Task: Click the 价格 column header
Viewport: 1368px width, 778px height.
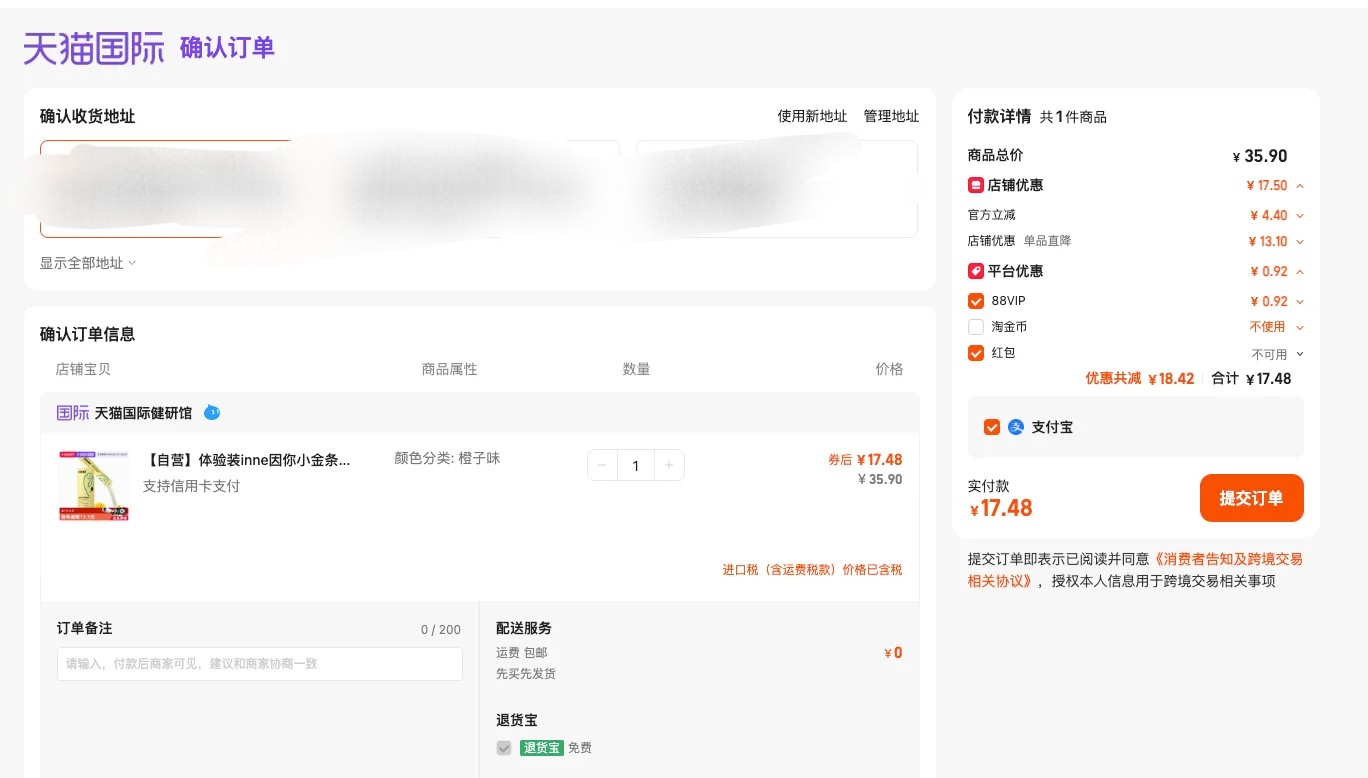Action: 889,369
